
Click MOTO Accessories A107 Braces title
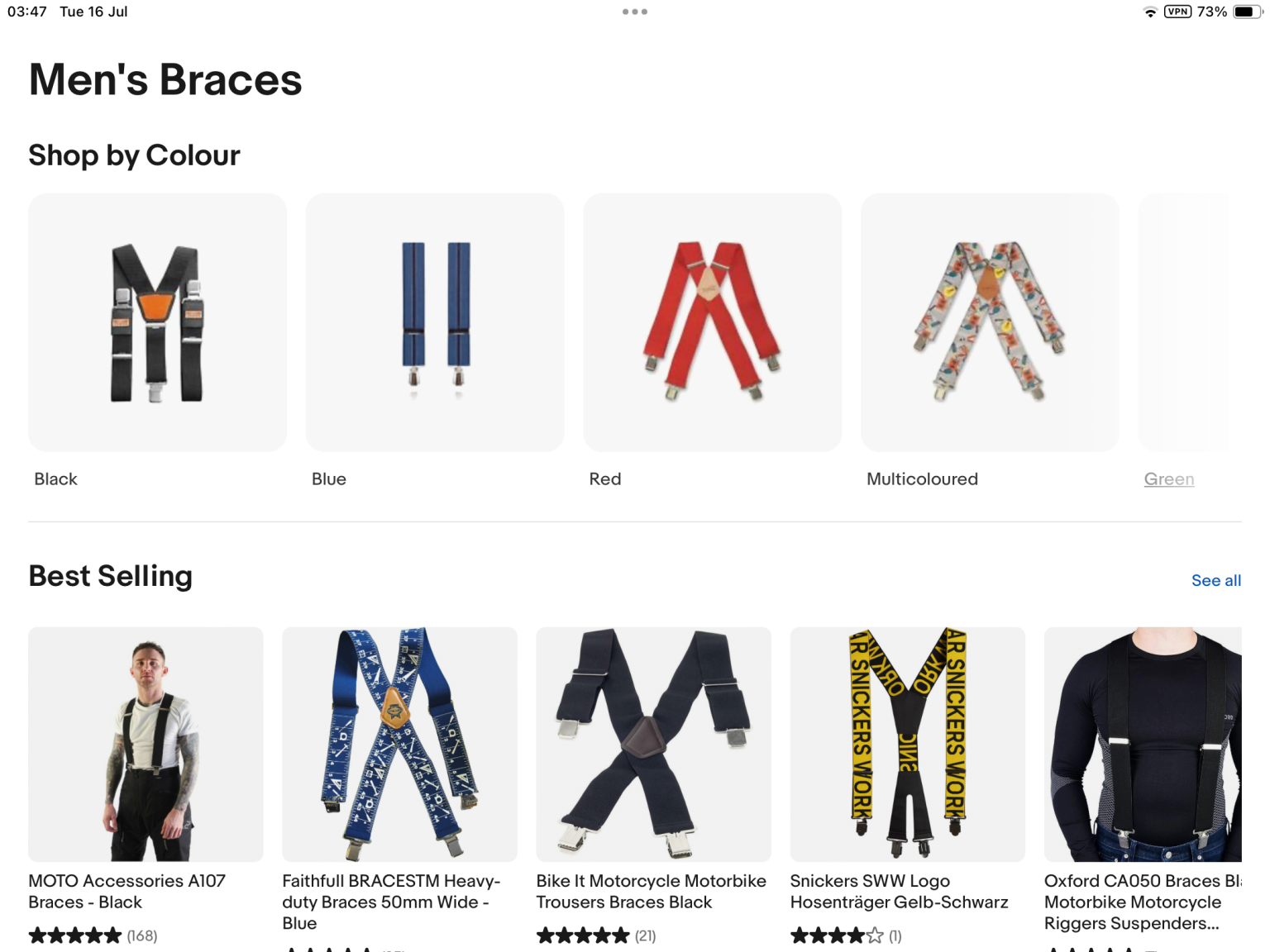coord(127,892)
